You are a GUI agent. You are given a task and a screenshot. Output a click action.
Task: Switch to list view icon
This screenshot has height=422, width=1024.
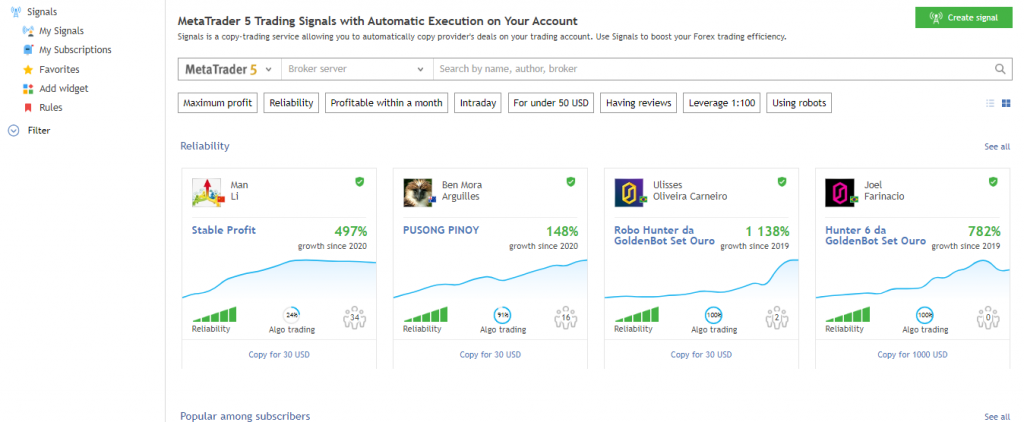coord(990,103)
